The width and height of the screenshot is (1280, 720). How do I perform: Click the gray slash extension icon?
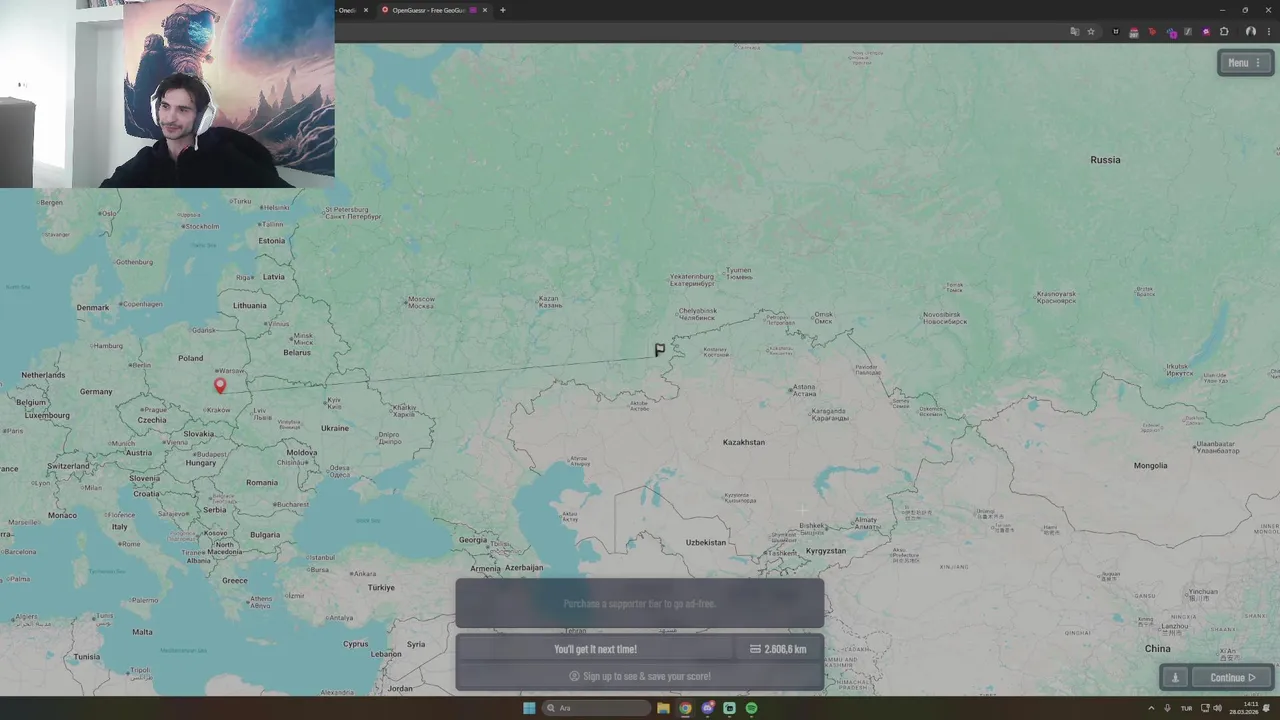(1188, 32)
